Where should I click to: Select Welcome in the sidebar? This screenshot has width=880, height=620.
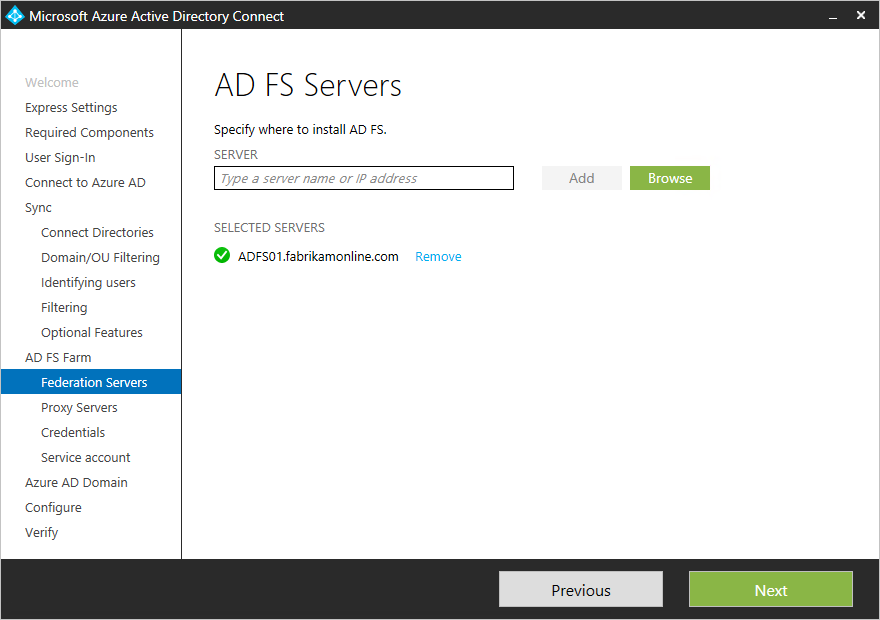(52, 82)
